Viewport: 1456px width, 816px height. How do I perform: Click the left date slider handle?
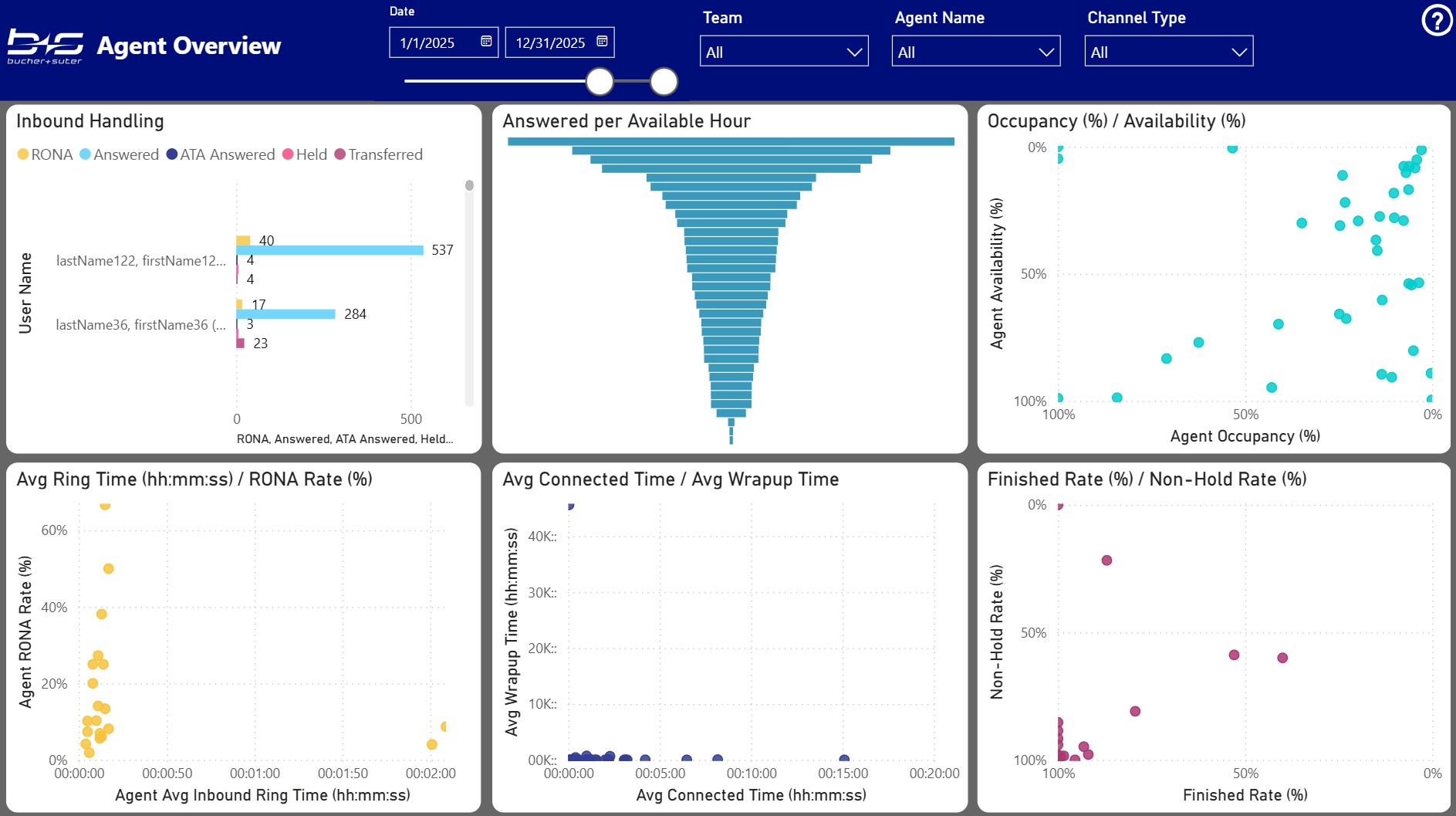pyautogui.click(x=600, y=81)
